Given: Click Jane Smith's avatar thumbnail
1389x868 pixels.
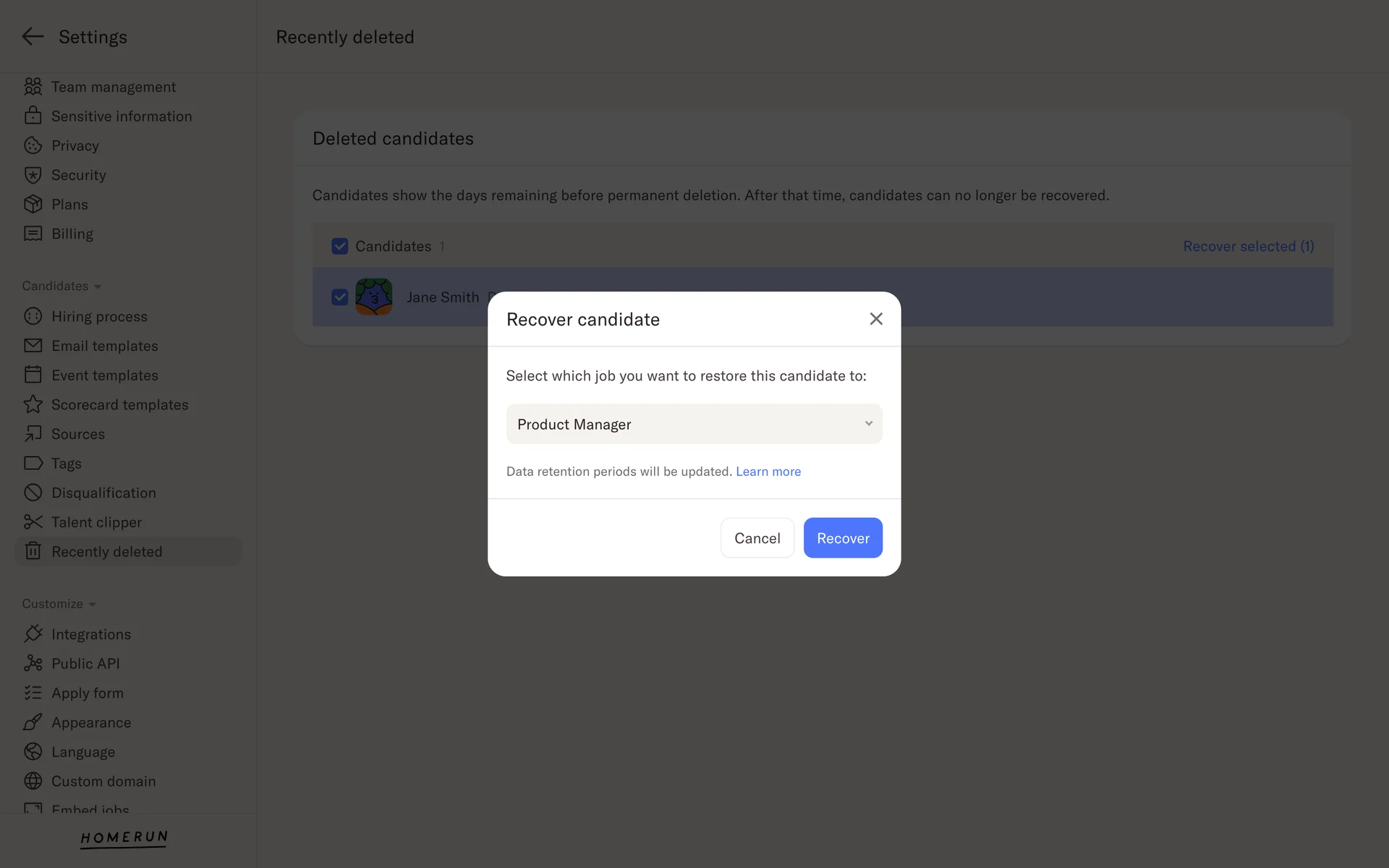Looking at the screenshot, I should [373, 297].
